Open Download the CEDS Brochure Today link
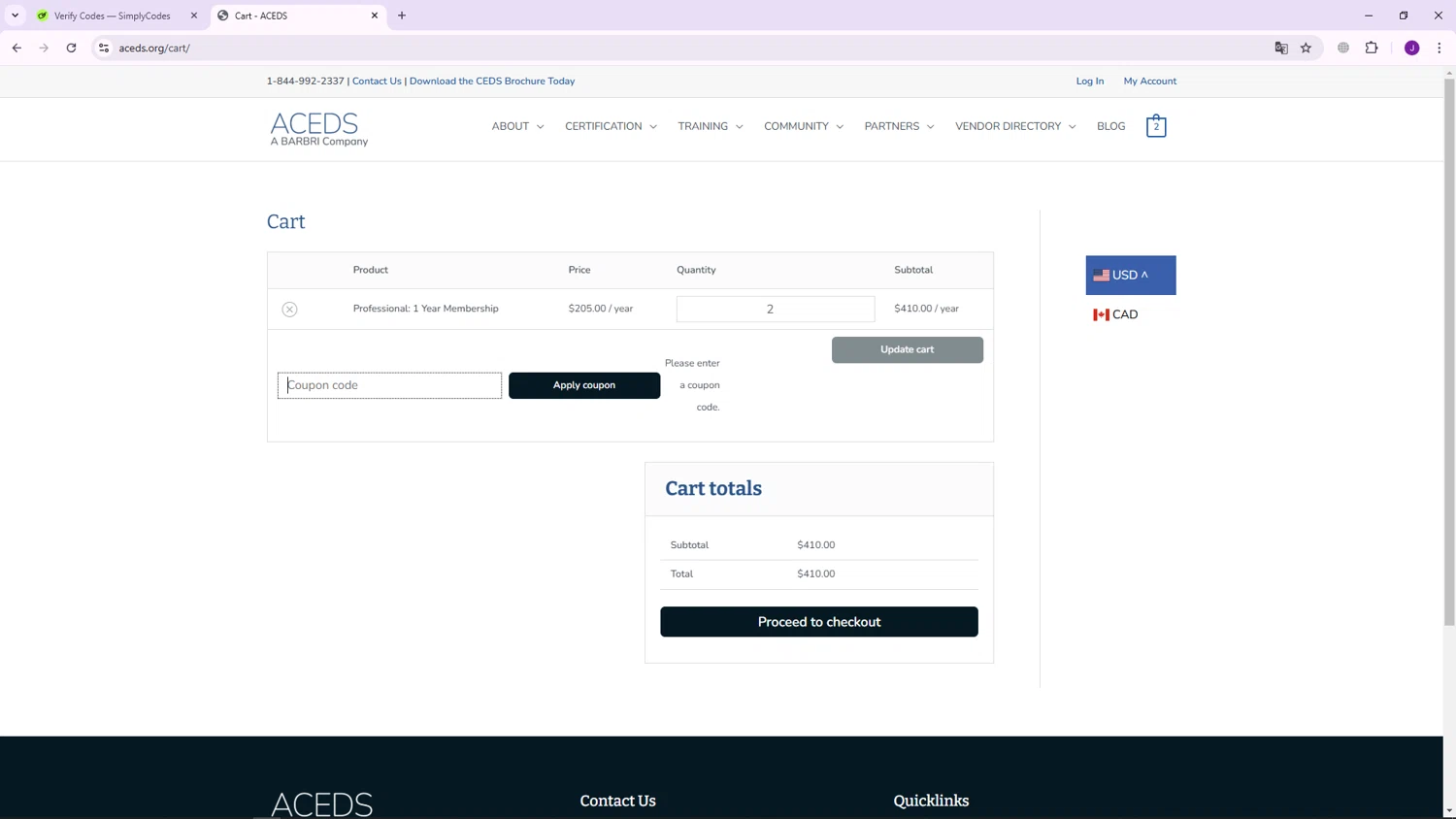Image resolution: width=1456 pixels, height=819 pixels. coord(492,82)
